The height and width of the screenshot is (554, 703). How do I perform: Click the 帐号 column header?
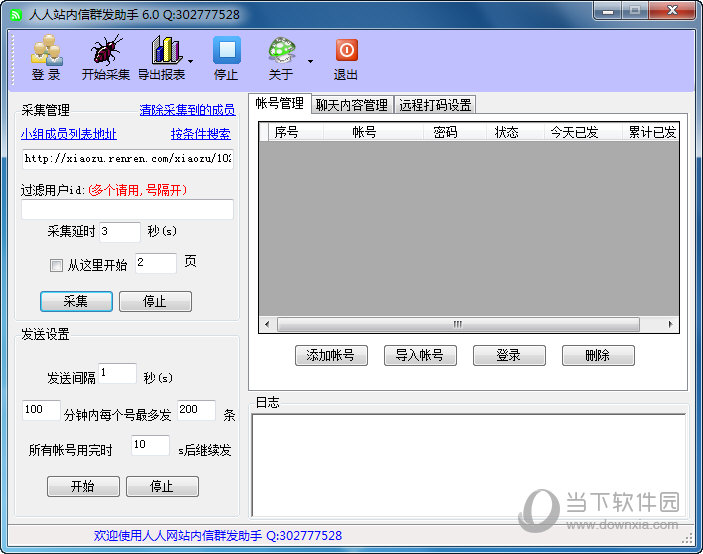coord(373,132)
